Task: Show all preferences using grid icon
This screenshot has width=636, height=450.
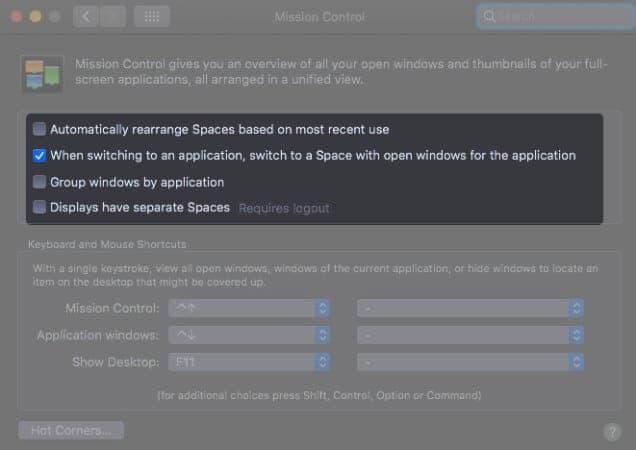Action: 152,16
